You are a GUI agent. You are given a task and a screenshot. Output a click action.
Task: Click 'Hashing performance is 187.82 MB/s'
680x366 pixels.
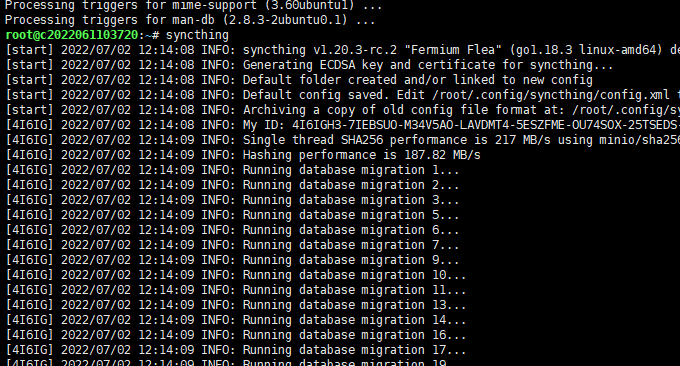pos(362,155)
